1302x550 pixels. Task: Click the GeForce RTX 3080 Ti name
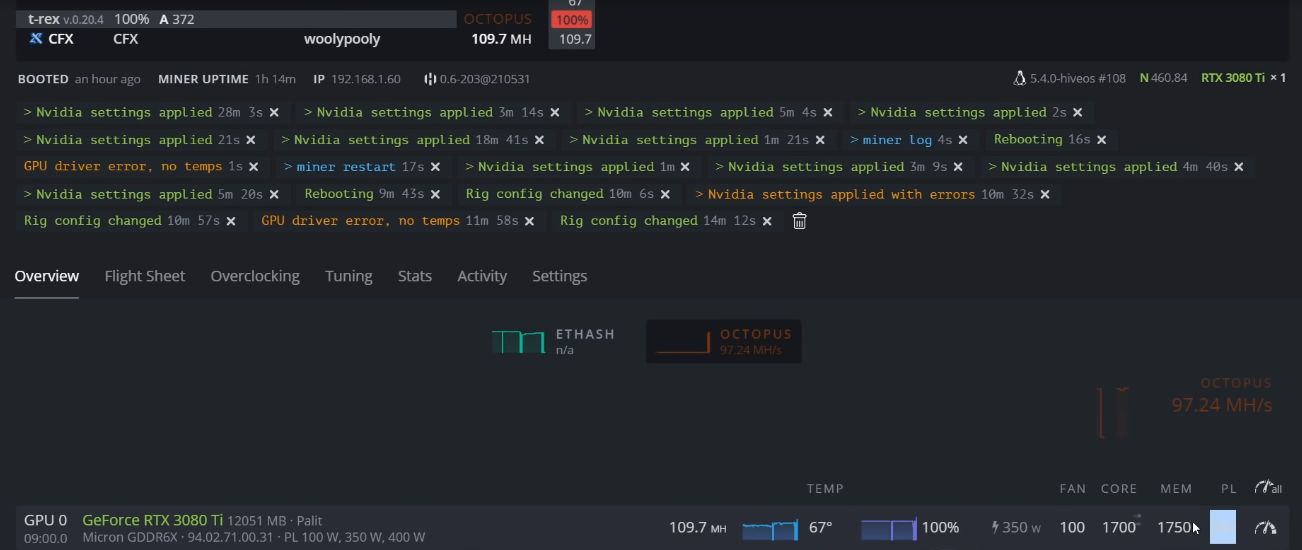click(152, 520)
